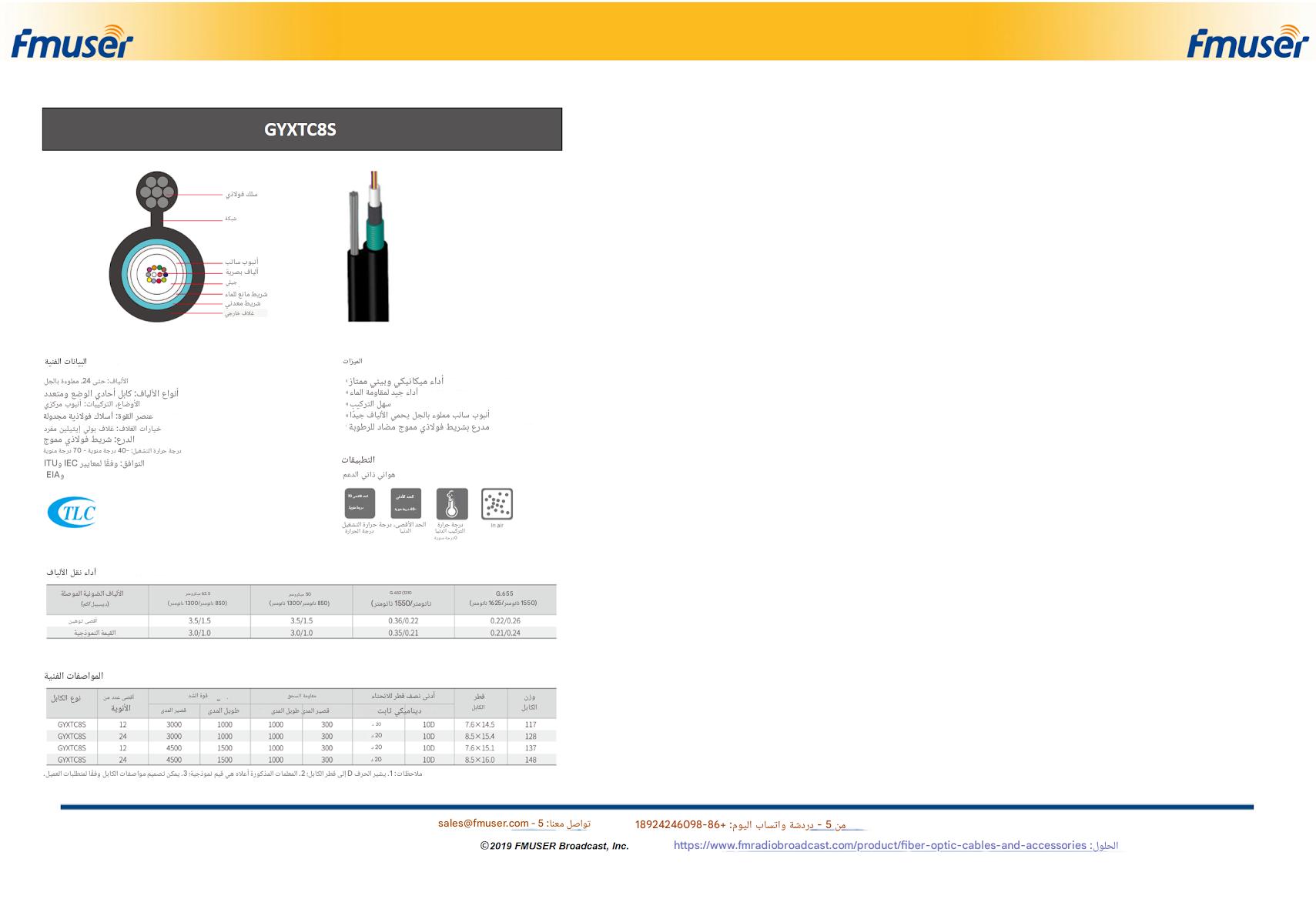Click the 'G.655' column header

tap(504, 593)
